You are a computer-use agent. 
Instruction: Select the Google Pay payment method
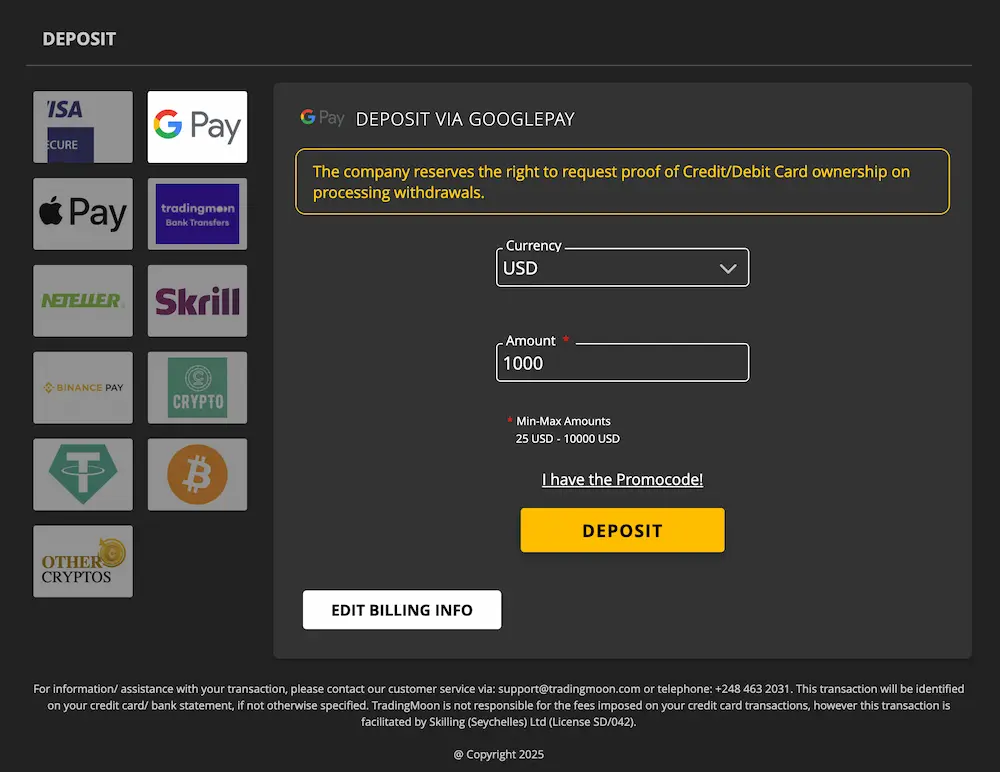pyautogui.click(x=197, y=127)
